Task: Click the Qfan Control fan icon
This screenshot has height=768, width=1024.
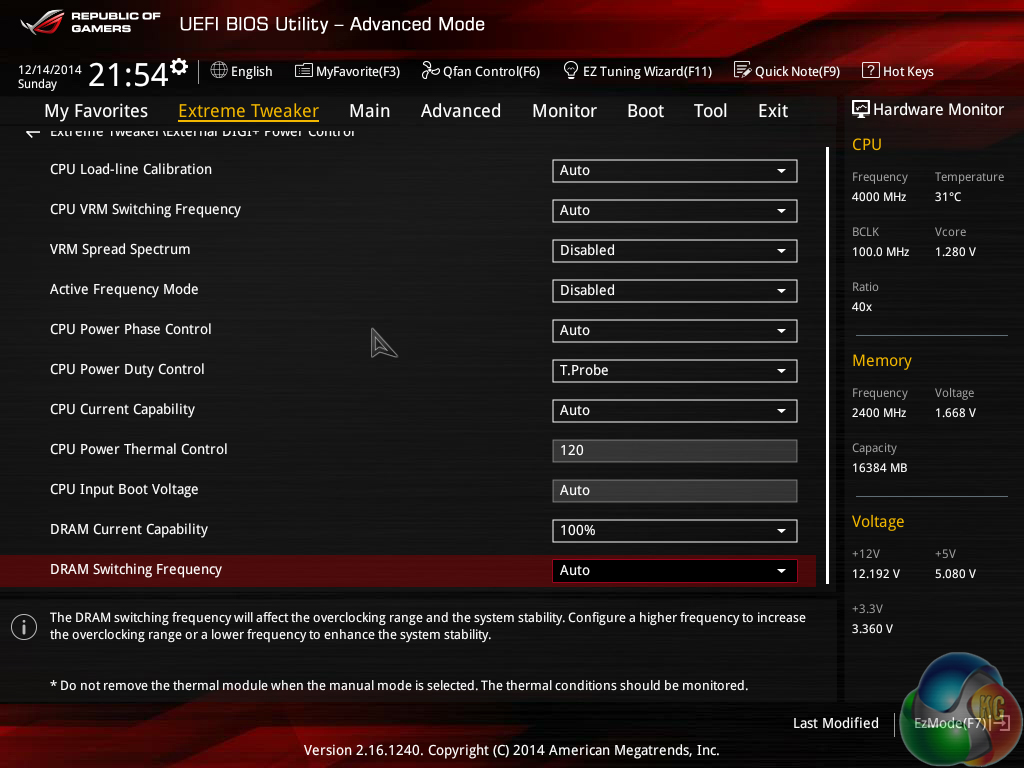Action: pos(430,70)
